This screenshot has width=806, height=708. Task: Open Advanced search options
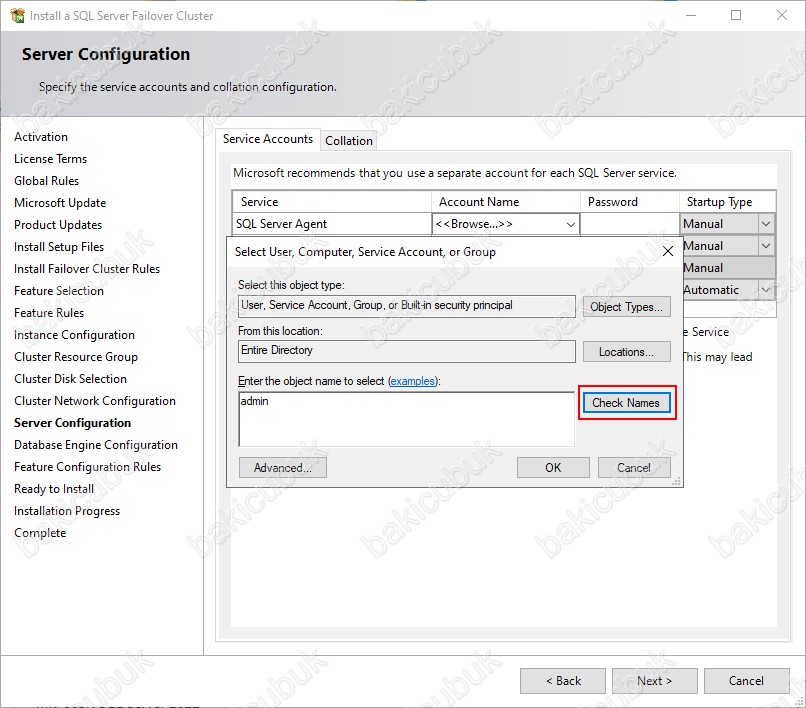(x=283, y=467)
